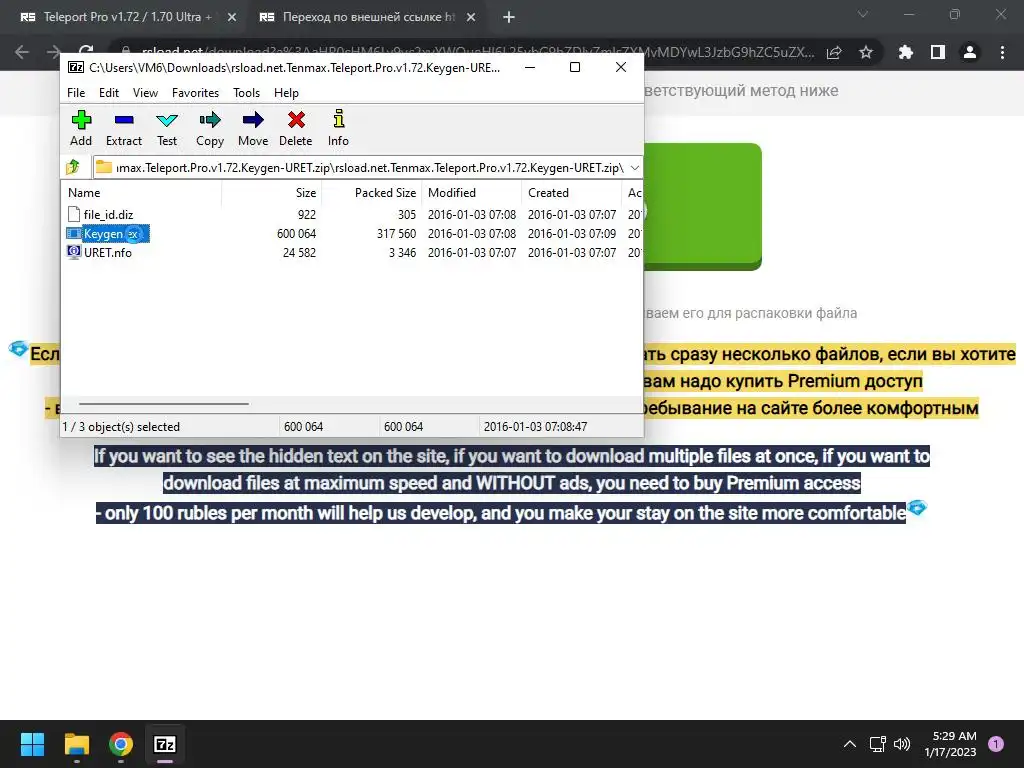Screen dimensions: 1024x768
Task: Open the Windows Start menu
Action: click(33, 744)
